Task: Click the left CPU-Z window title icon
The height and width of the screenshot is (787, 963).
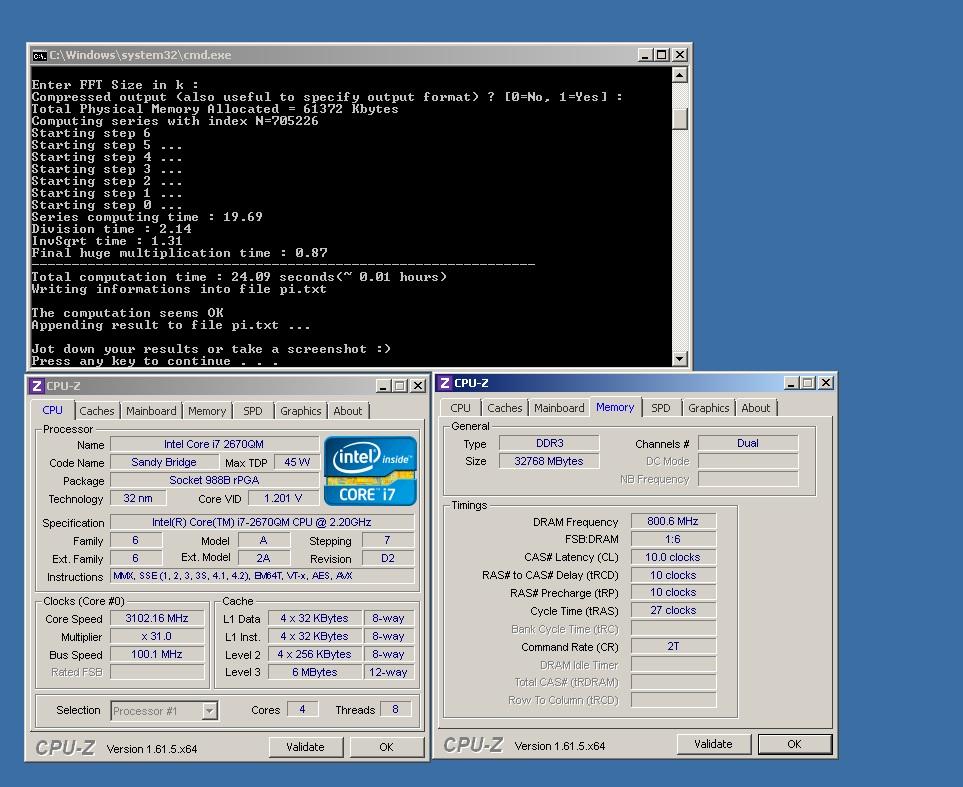Action: 37,386
